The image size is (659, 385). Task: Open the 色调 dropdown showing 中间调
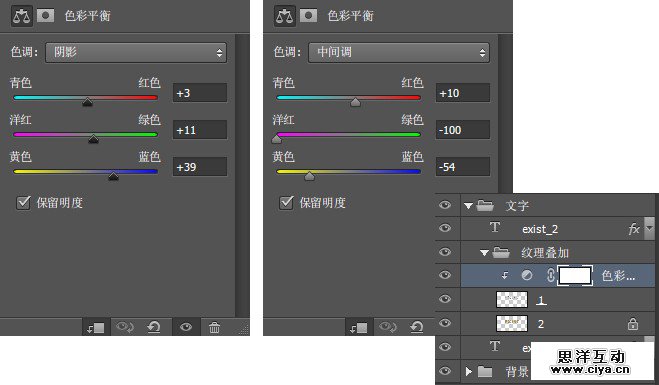click(x=399, y=53)
